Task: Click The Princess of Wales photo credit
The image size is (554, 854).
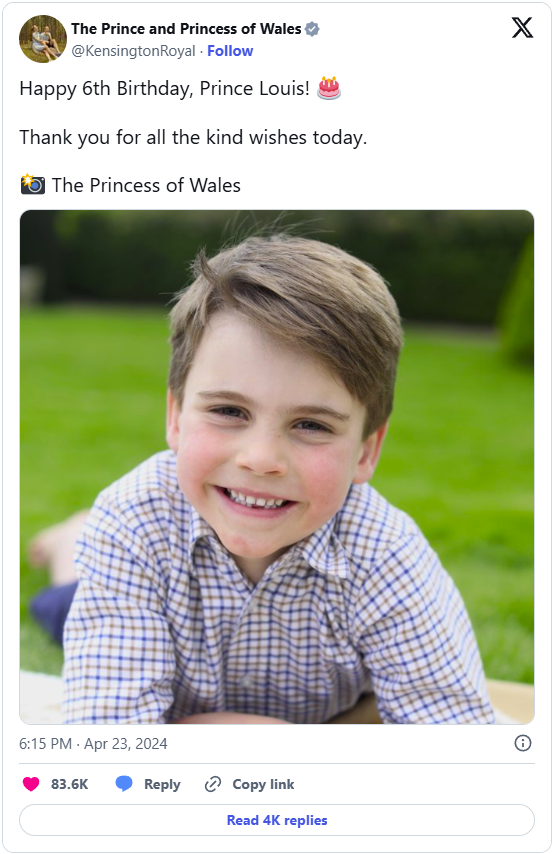Action: tap(146, 185)
